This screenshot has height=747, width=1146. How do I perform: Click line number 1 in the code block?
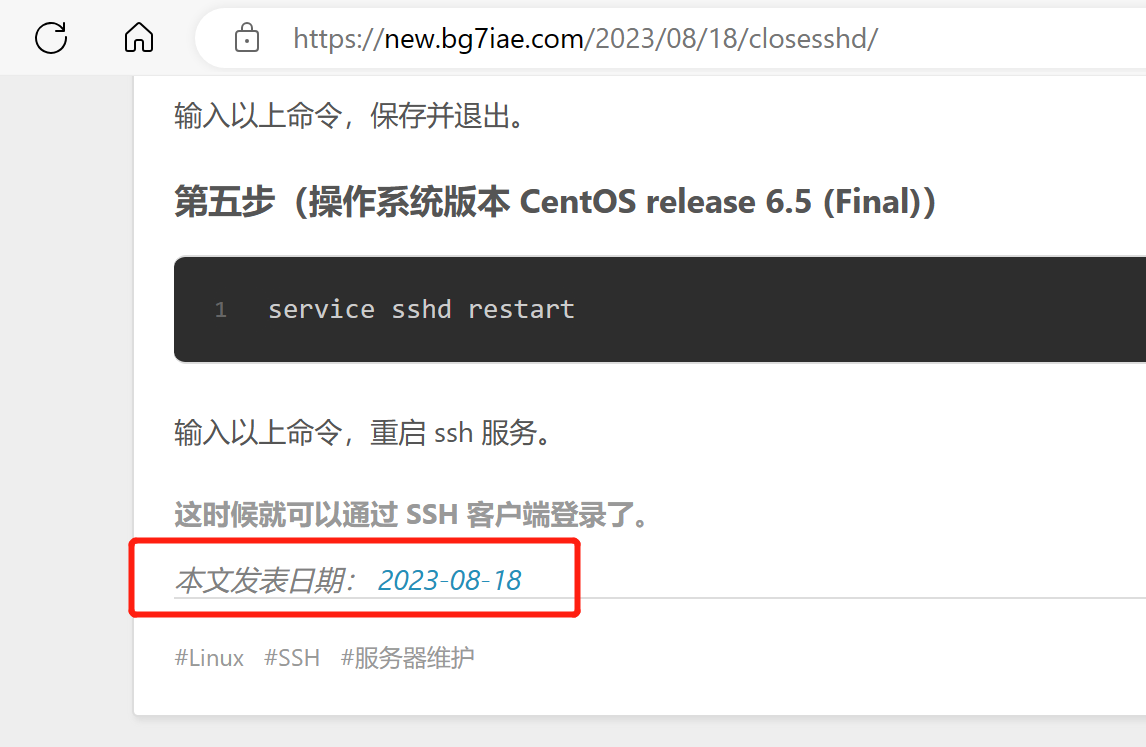(221, 310)
